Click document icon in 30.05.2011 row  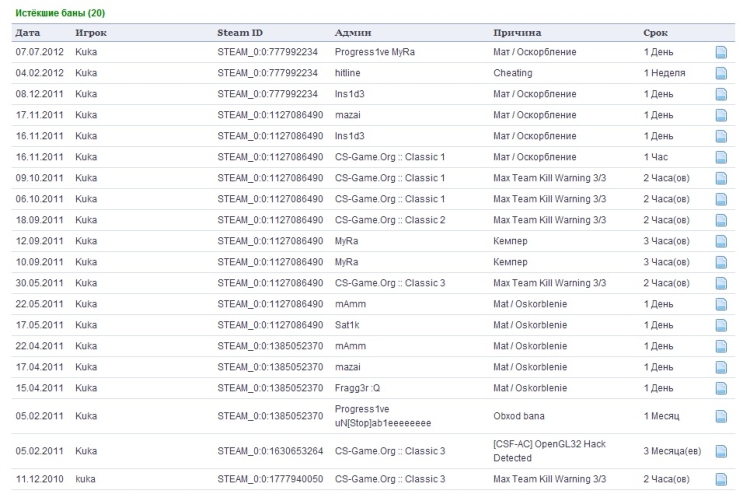pos(721,284)
